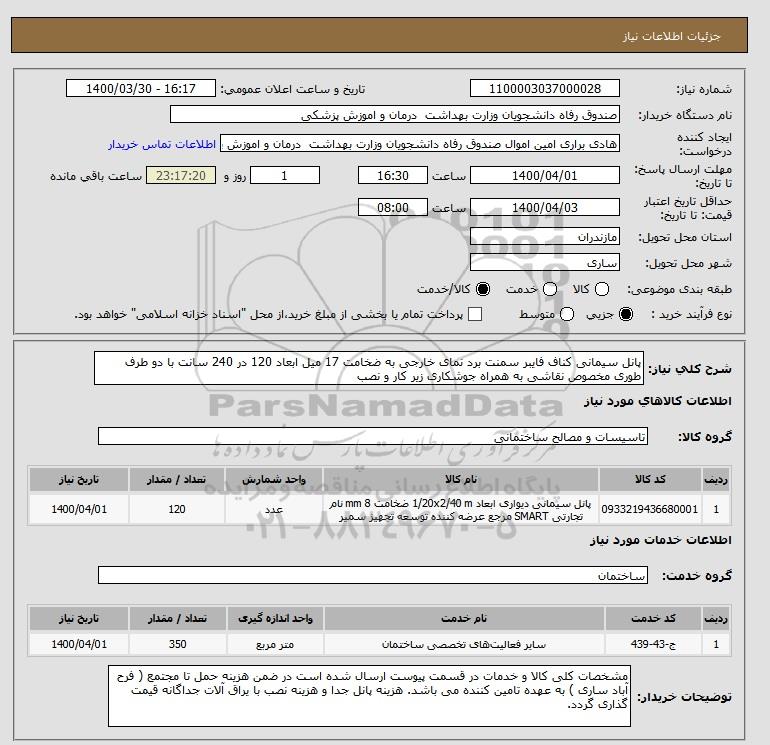The image size is (770, 745).
Task: Click the general need description text box
Action: [x=369, y=368]
